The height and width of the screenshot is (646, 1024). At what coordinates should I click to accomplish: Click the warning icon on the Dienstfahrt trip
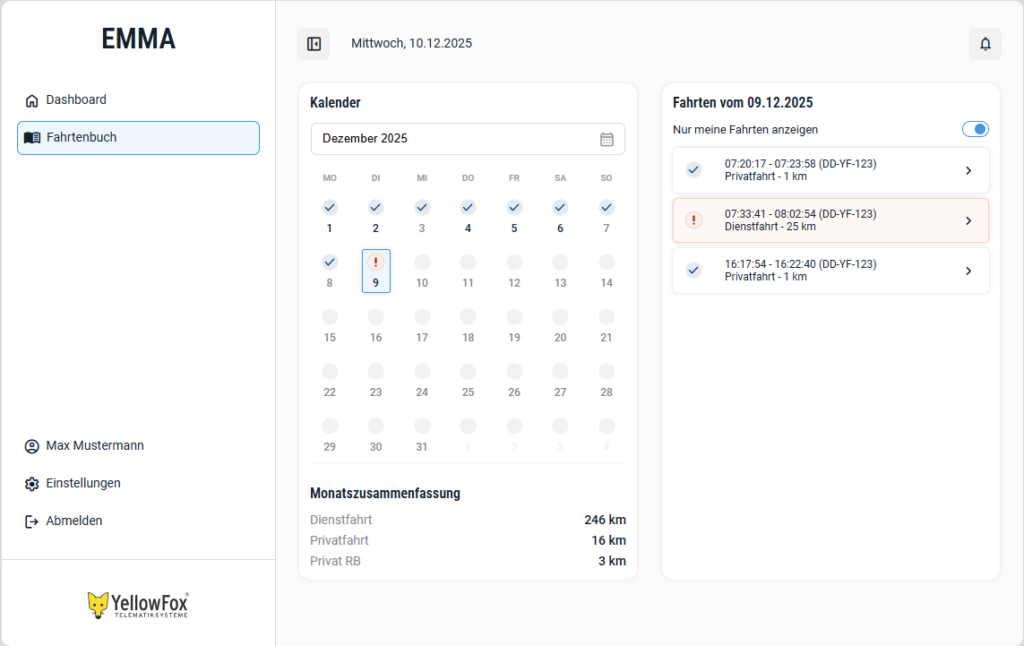tap(694, 220)
